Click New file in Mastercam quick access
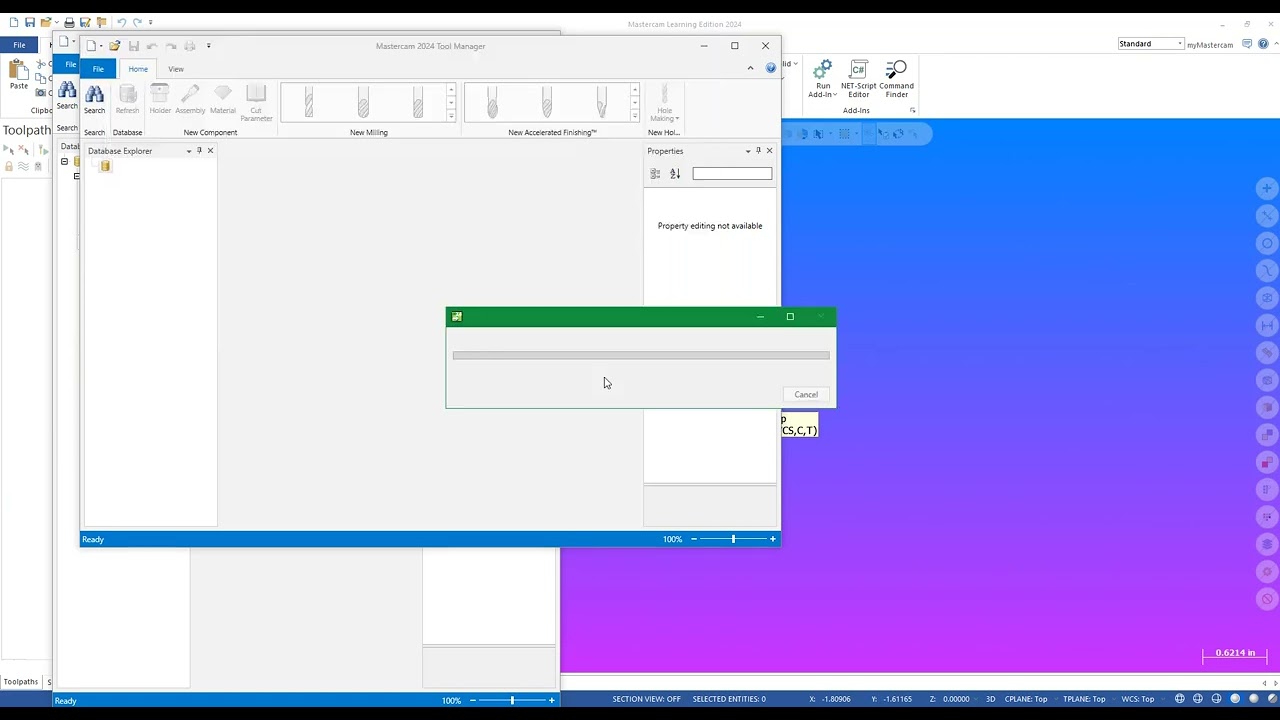The height and width of the screenshot is (720, 1280). 14,22
